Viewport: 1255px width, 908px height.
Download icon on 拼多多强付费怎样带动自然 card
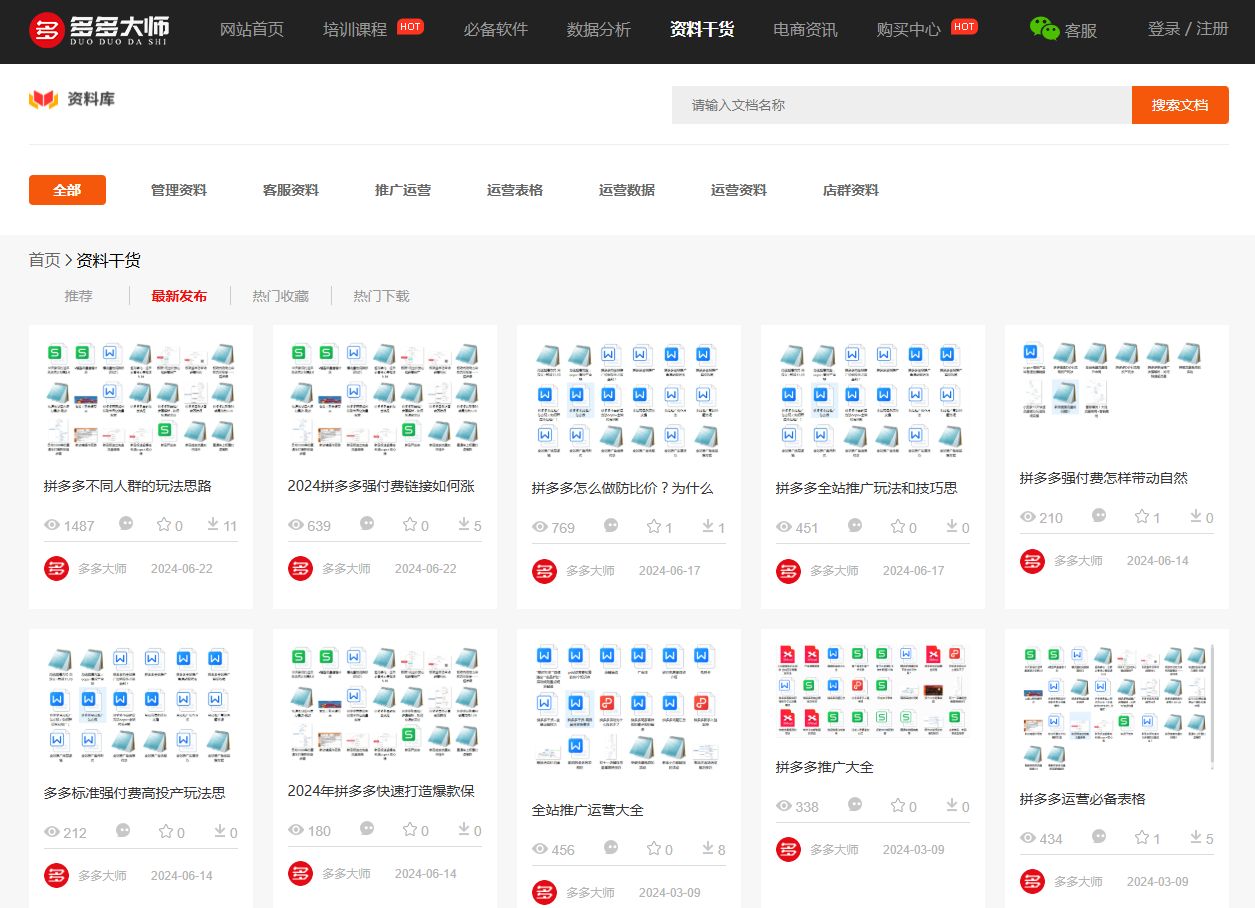1196,516
